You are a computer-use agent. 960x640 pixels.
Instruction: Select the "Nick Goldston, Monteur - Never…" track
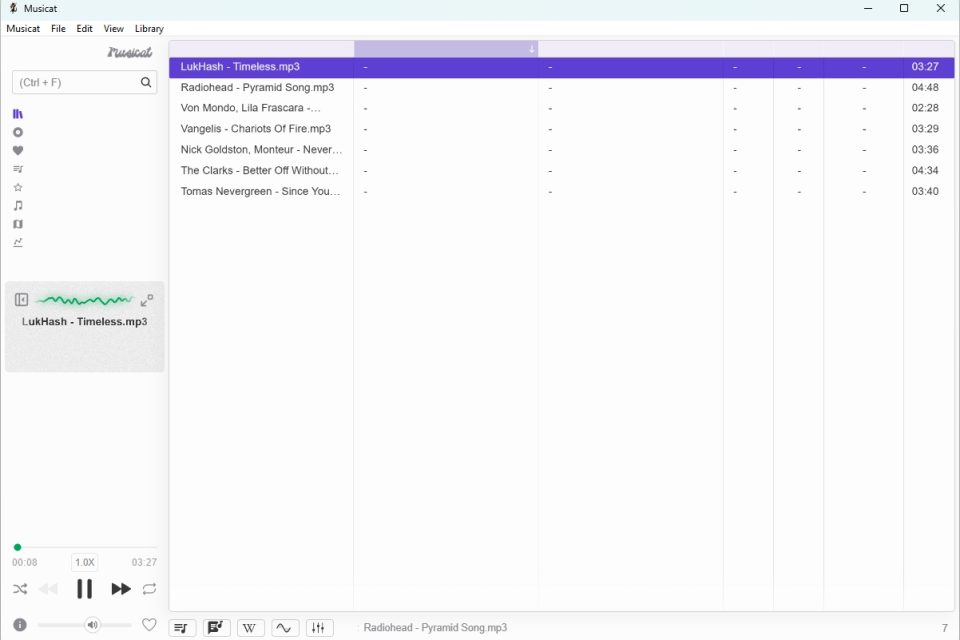pos(561,149)
